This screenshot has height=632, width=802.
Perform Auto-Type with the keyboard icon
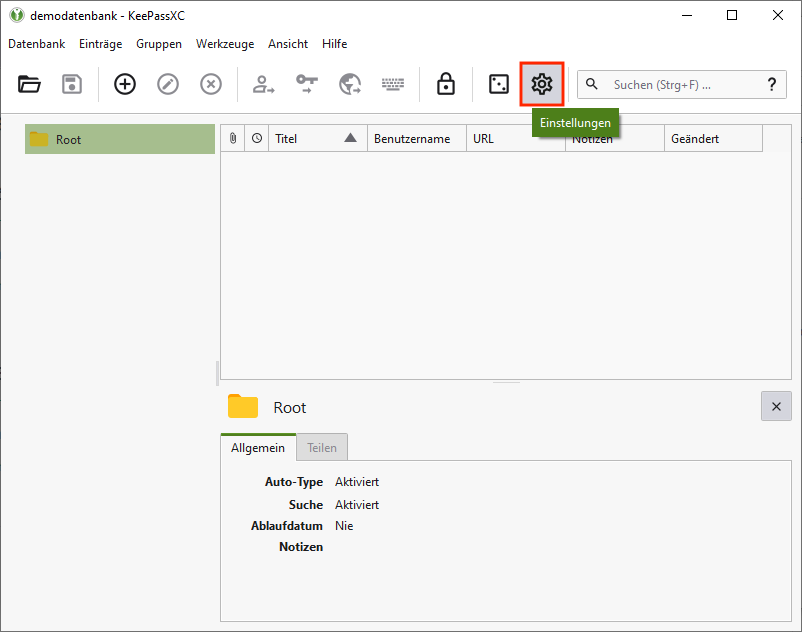pyautogui.click(x=392, y=85)
